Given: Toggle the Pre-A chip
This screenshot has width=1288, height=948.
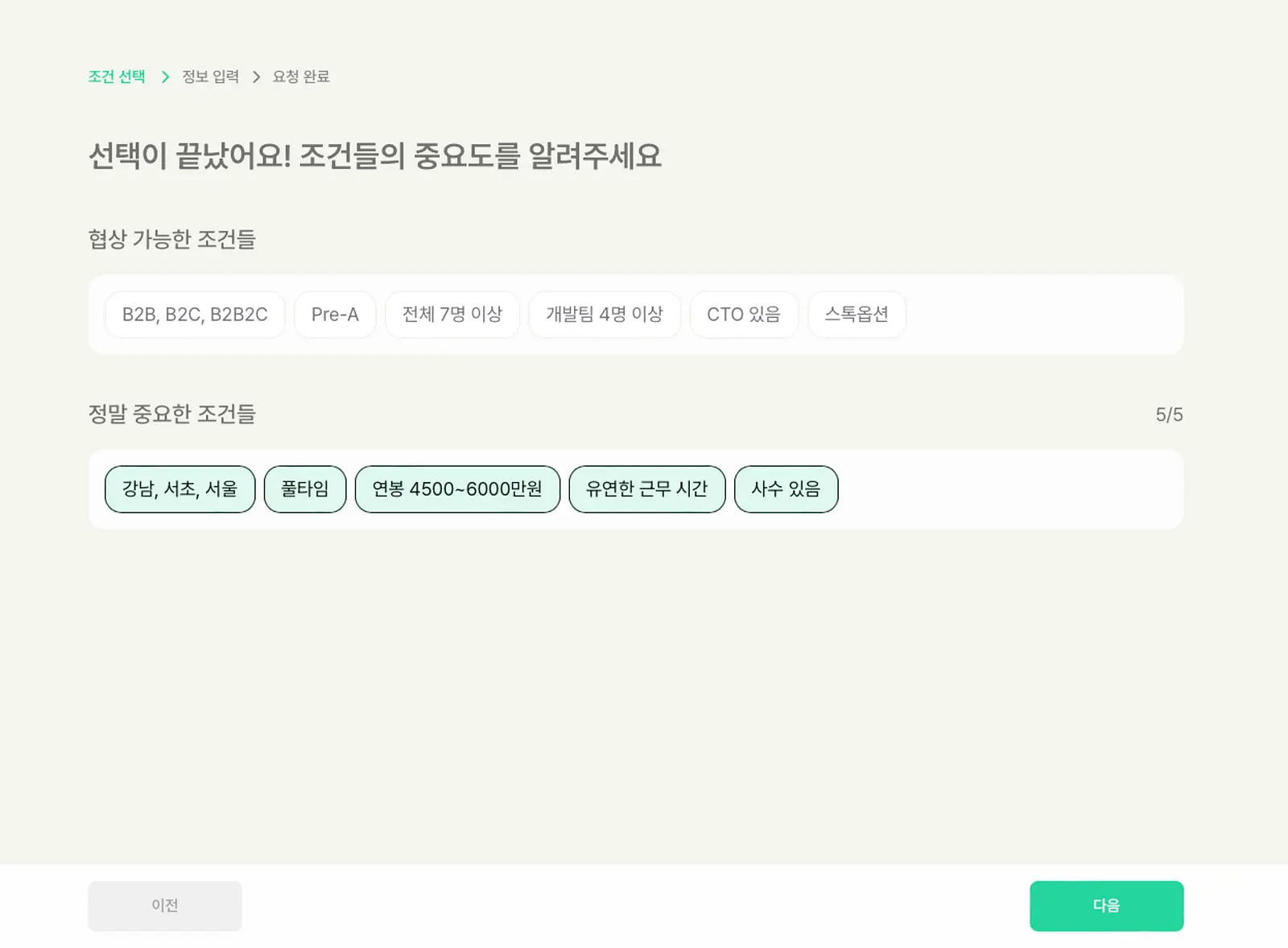Looking at the screenshot, I should 335,315.
